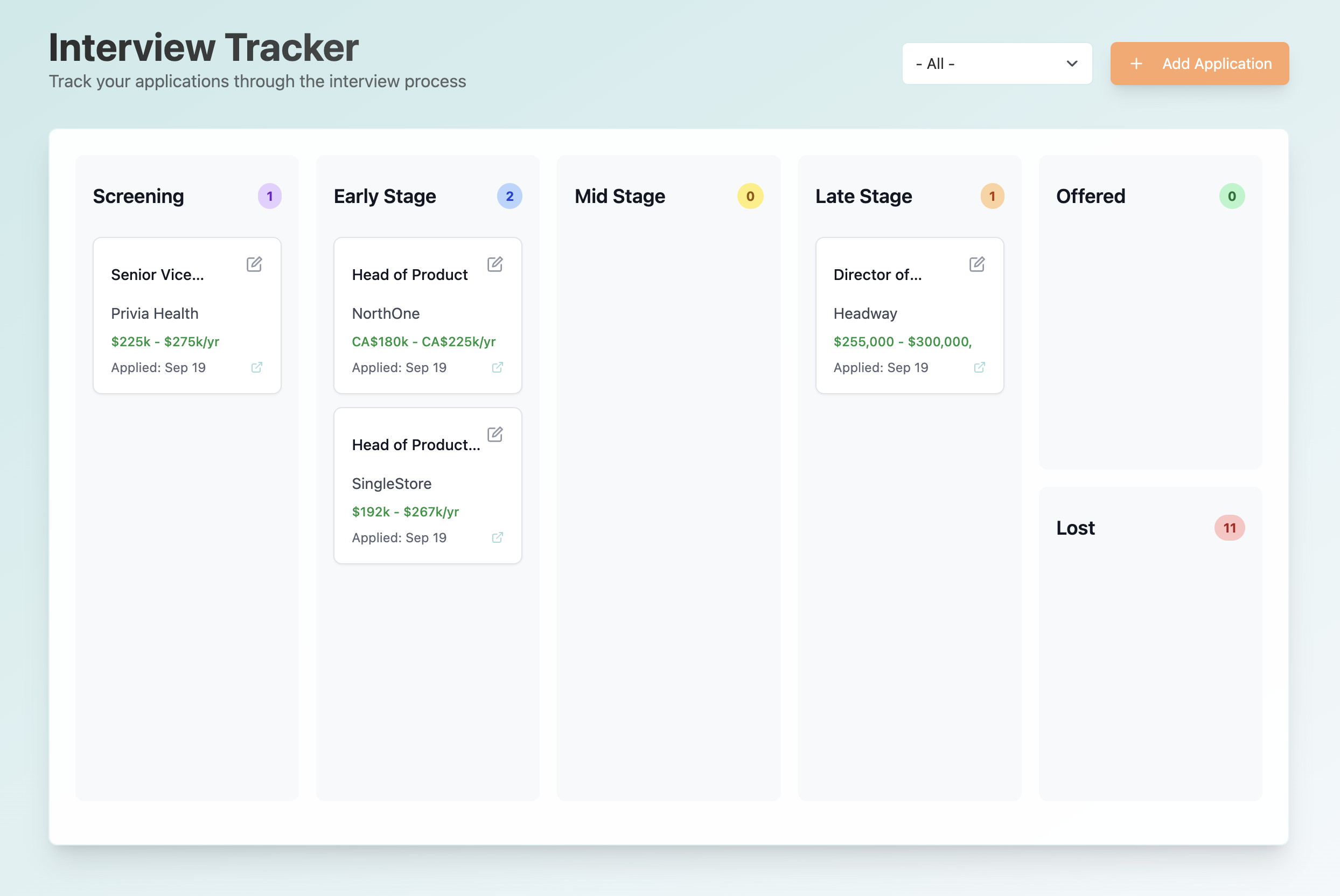
Task: Click the SingleStore company name
Action: 392,484
